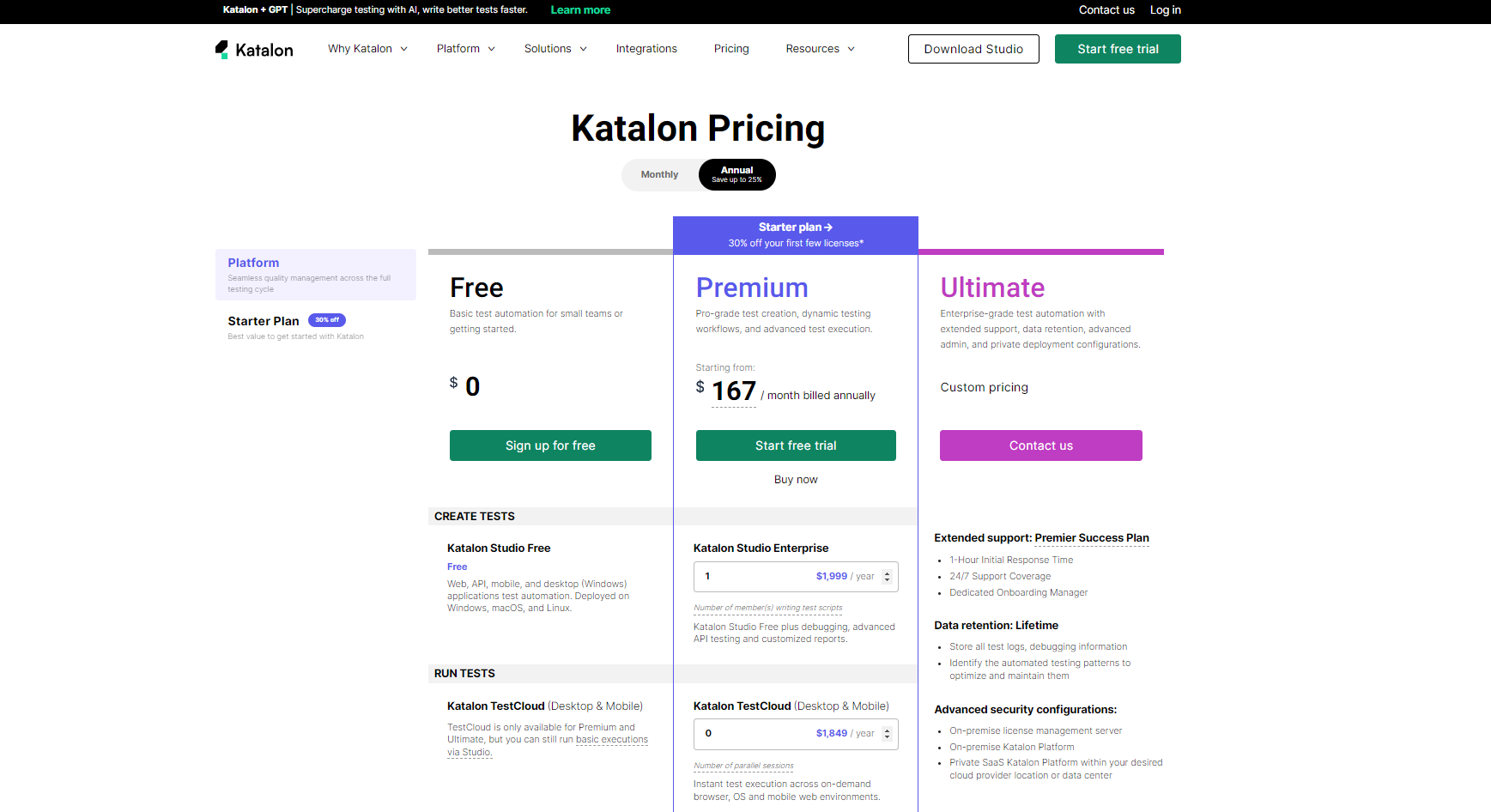Click the RUN TESTS section header
Image resolution: width=1491 pixels, height=812 pixels.
coord(464,674)
